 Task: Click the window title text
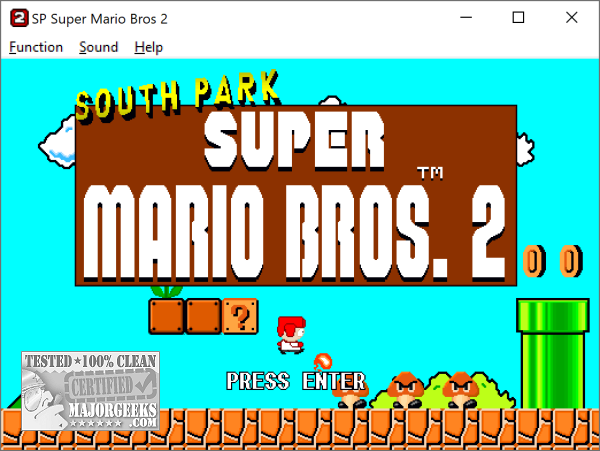tap(99, 19)
